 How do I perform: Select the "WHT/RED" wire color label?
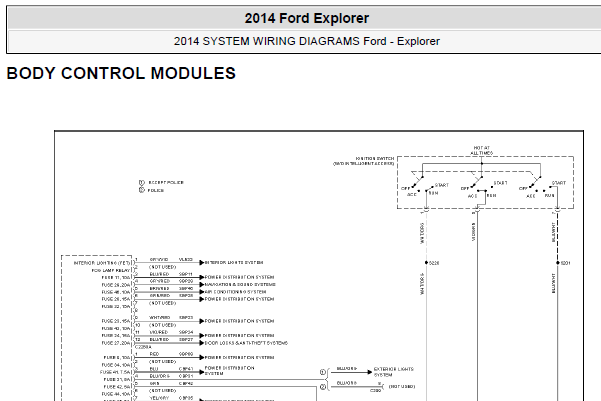(x=159, y=317)
